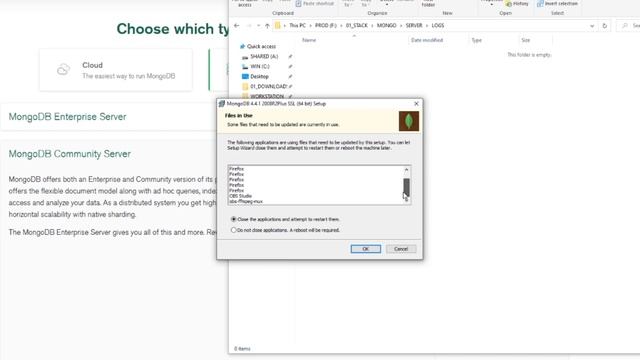The image size is (640, 360).
Task: Click the up arrow of the application list scrollbar
Action: click(x=406, y=169)
